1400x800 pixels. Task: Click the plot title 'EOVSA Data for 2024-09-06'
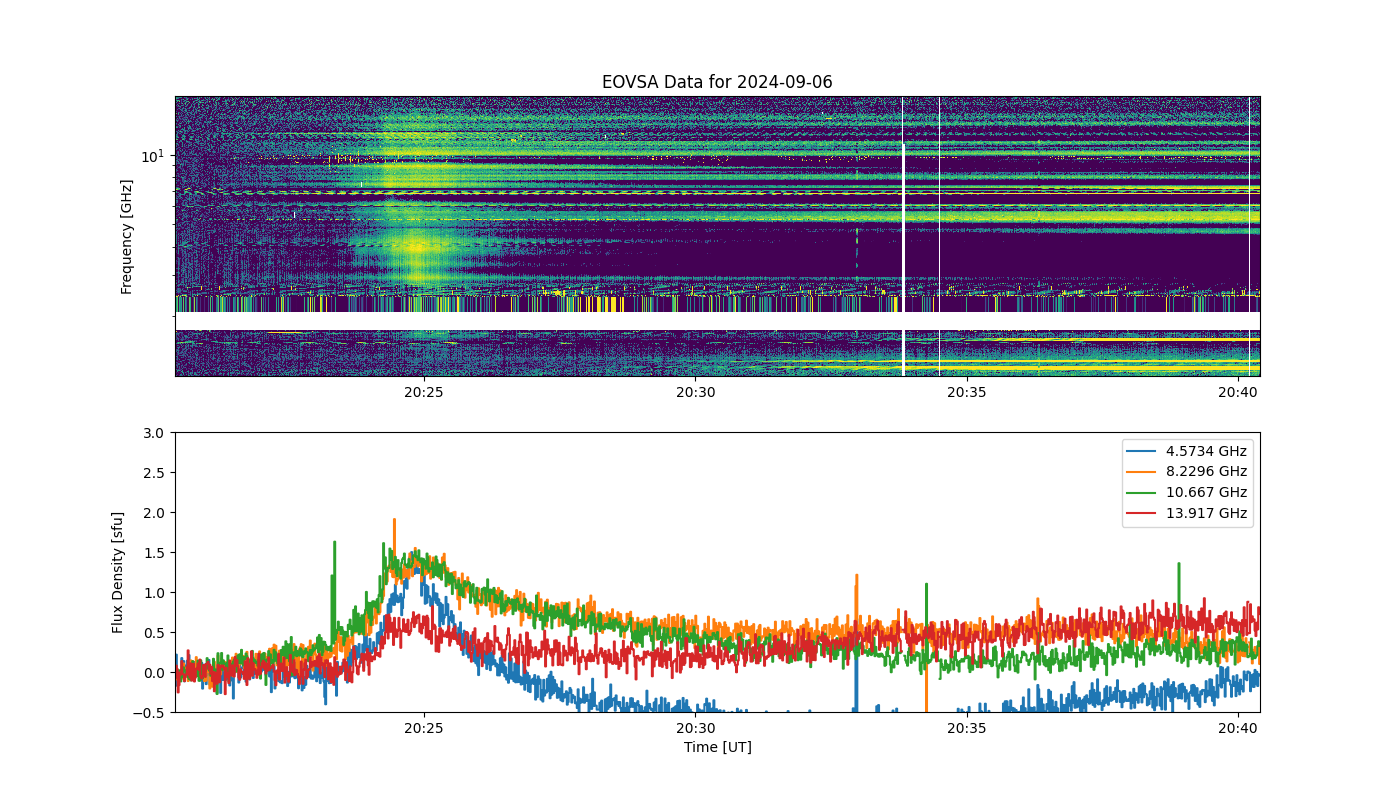coord(717,82)
